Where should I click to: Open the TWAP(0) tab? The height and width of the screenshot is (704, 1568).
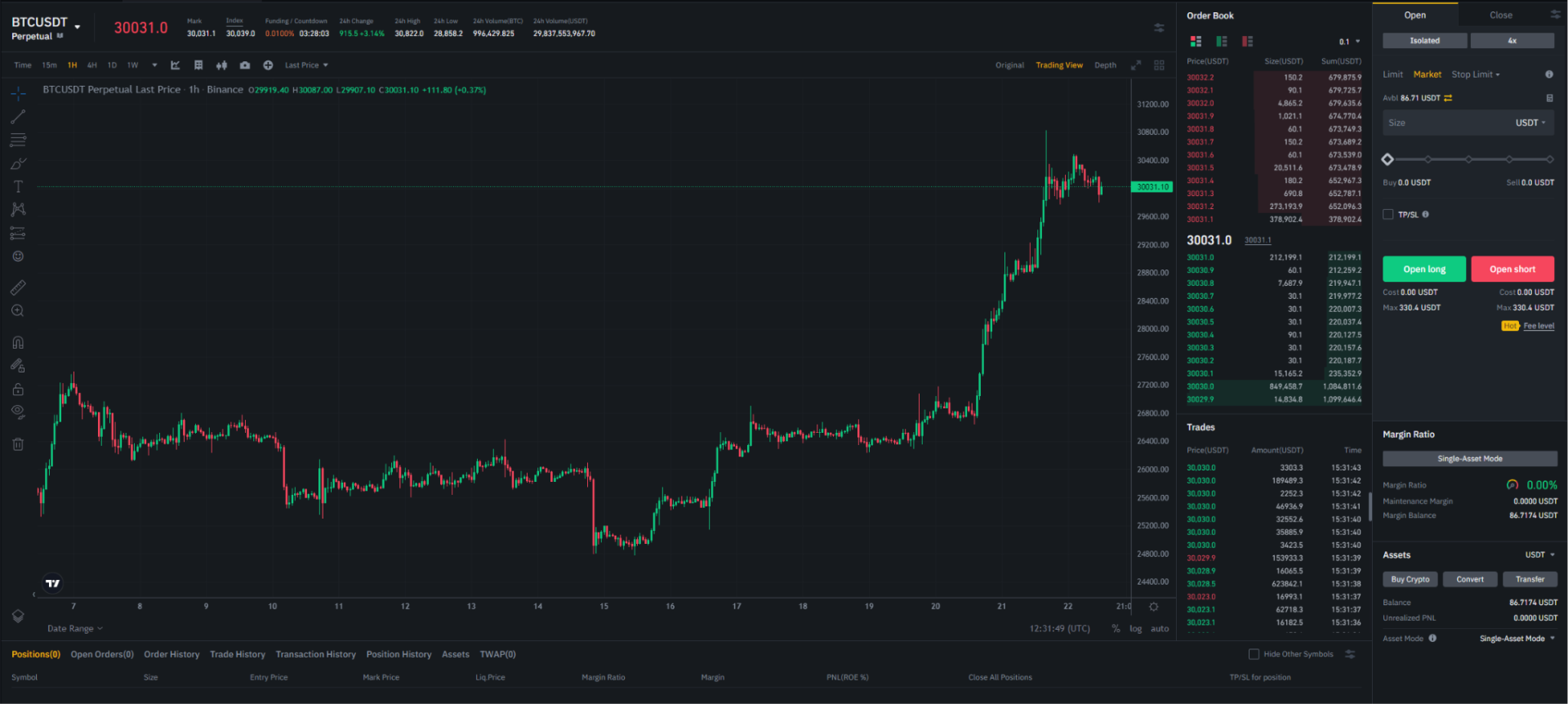(497, 654)
